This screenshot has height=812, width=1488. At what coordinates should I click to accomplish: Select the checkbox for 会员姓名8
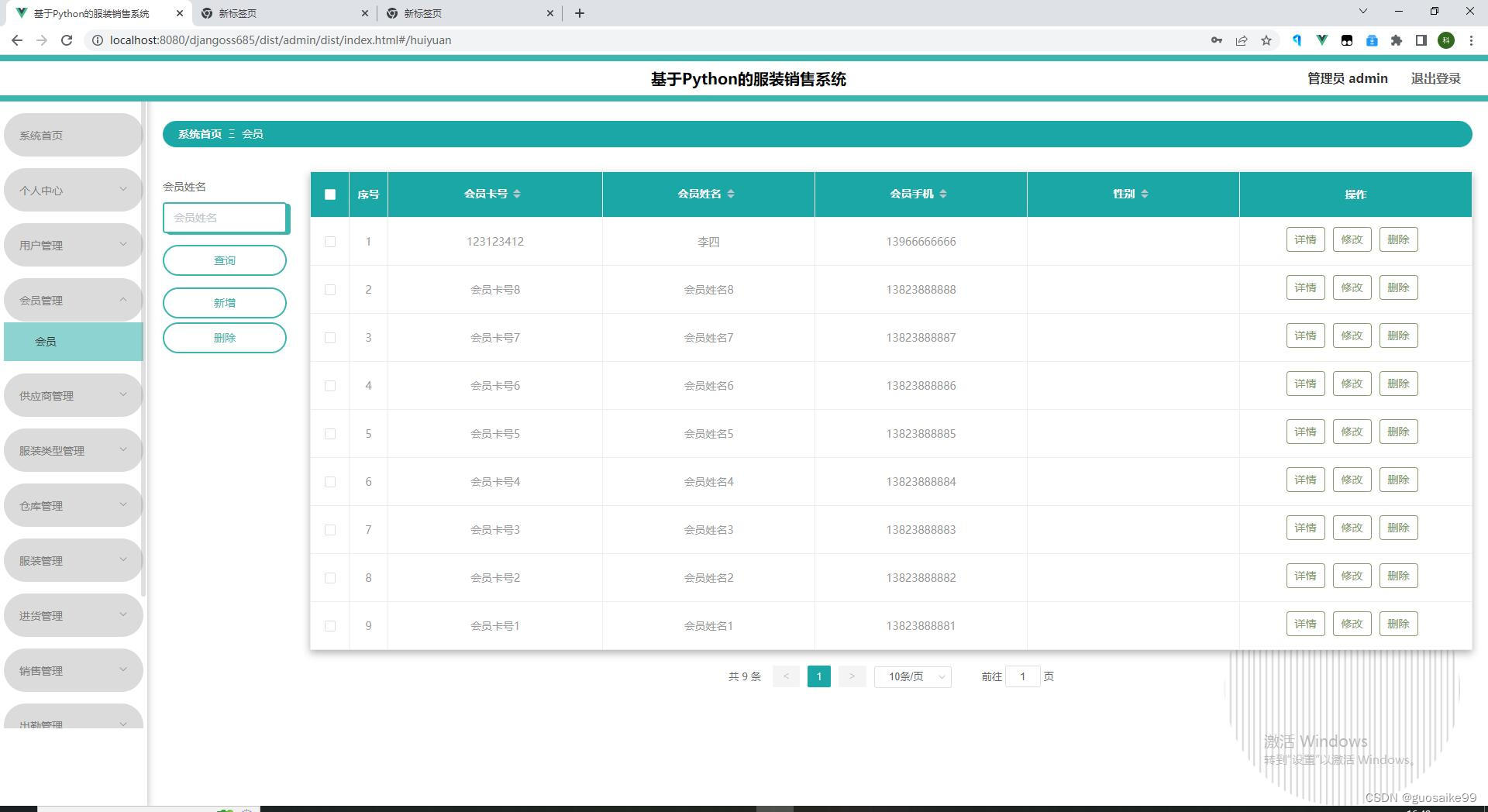(330, 290)
